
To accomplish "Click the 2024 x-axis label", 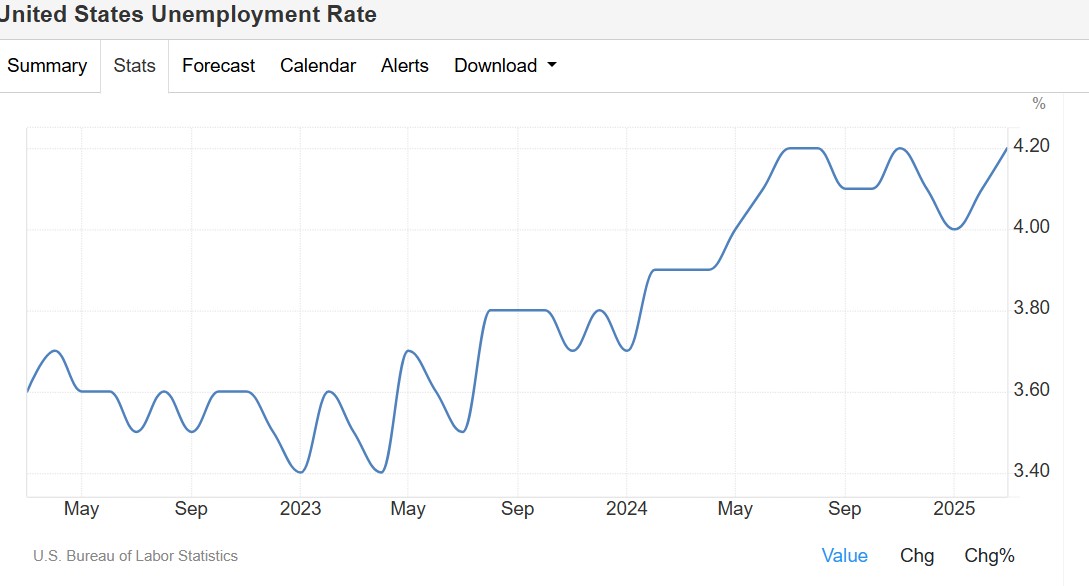I will [x=626, y=508].
